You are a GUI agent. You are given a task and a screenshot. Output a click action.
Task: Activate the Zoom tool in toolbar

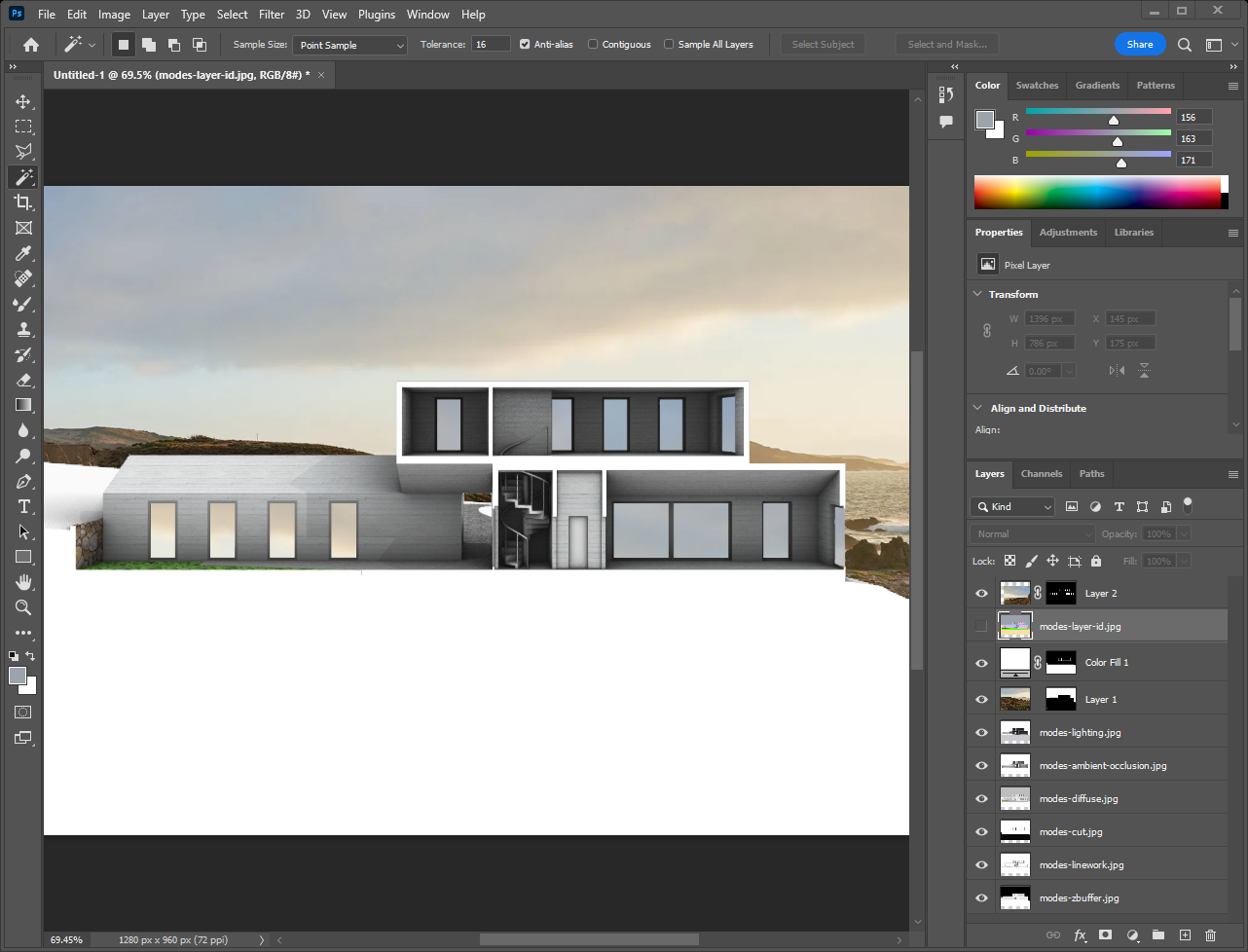pyautogui.click(x=23, y=607)
